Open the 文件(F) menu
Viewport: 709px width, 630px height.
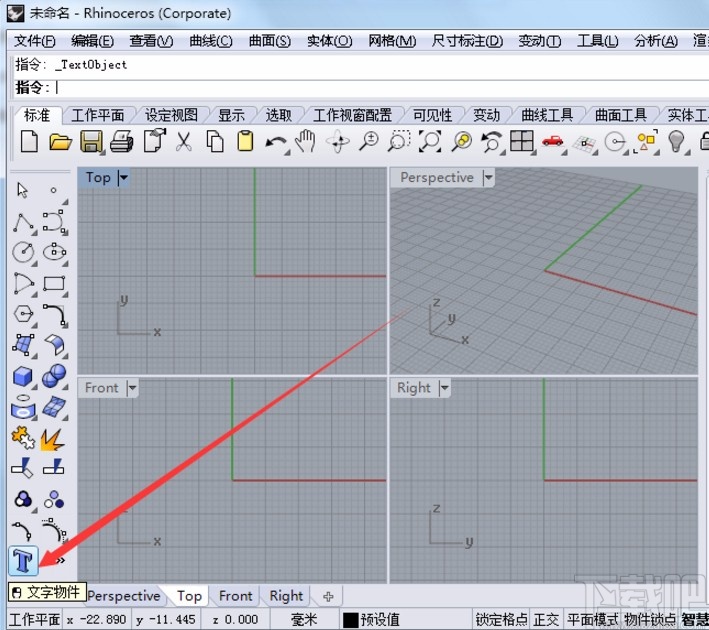click(35, 41)
